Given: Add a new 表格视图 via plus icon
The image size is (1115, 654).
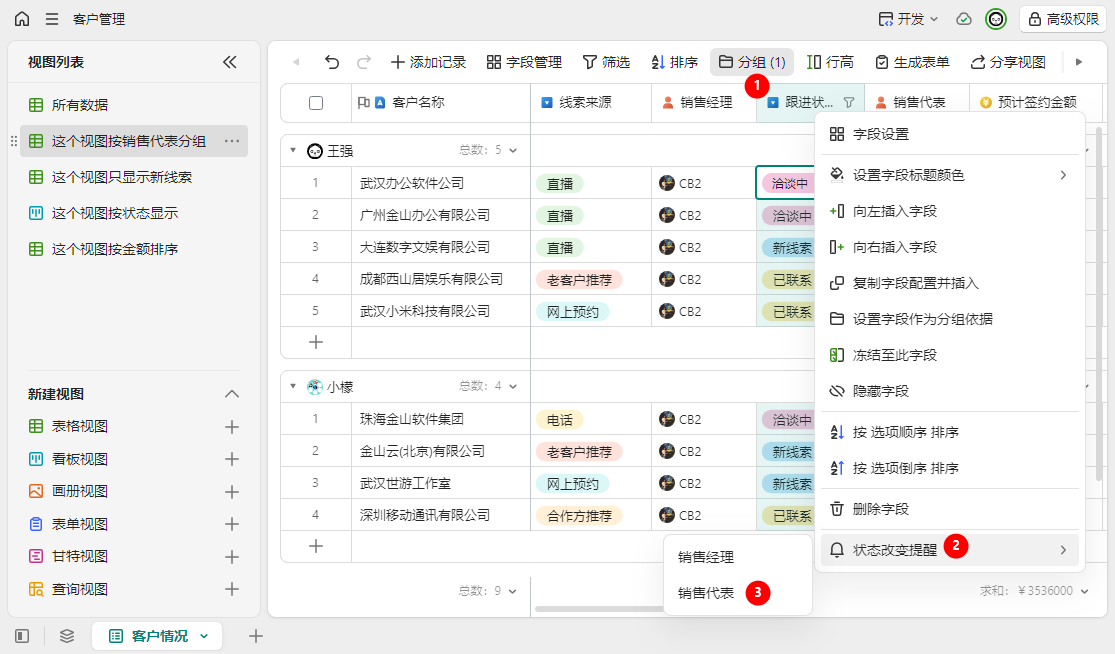Looking at the screenshot, I should pyautogui.click(x=232, y=427).
